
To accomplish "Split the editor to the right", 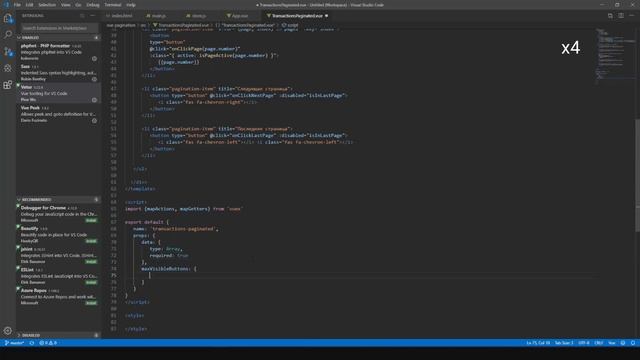I will [x=621, y=16].
